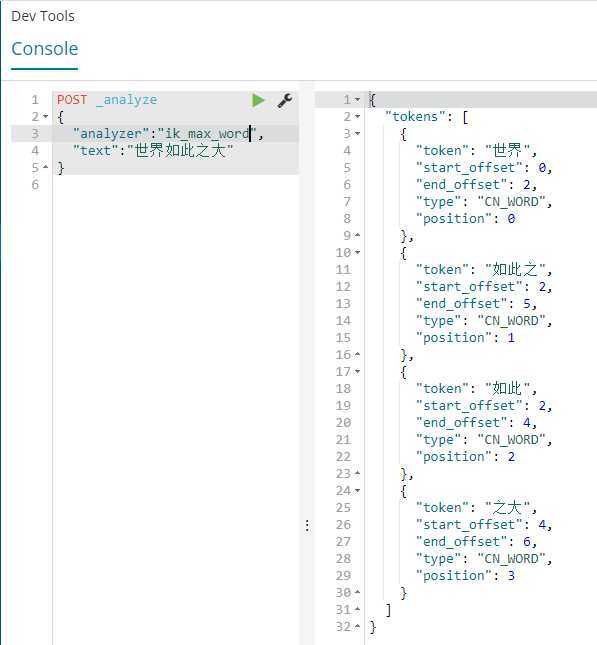Click the "position": 1 response line
The image size is (597, 645).
click(465, 338)
